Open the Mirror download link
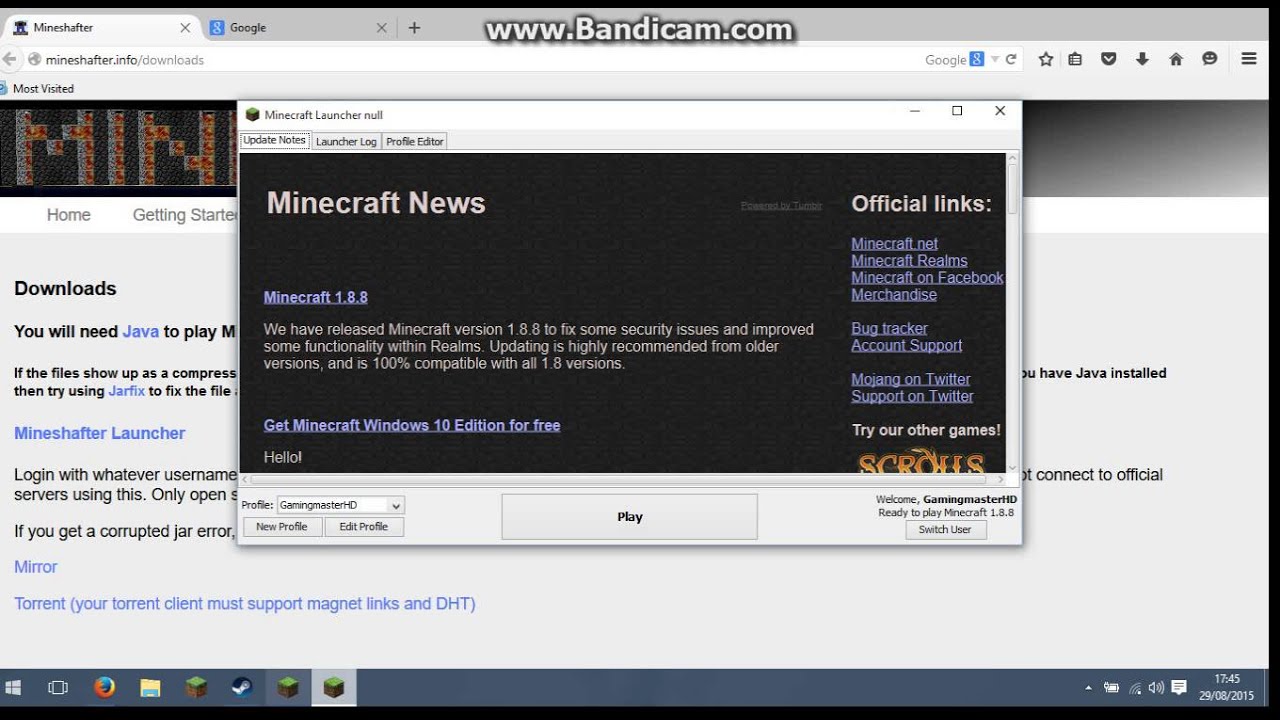This screenshot has width=1280, height=720. click(x=35, y=567)
